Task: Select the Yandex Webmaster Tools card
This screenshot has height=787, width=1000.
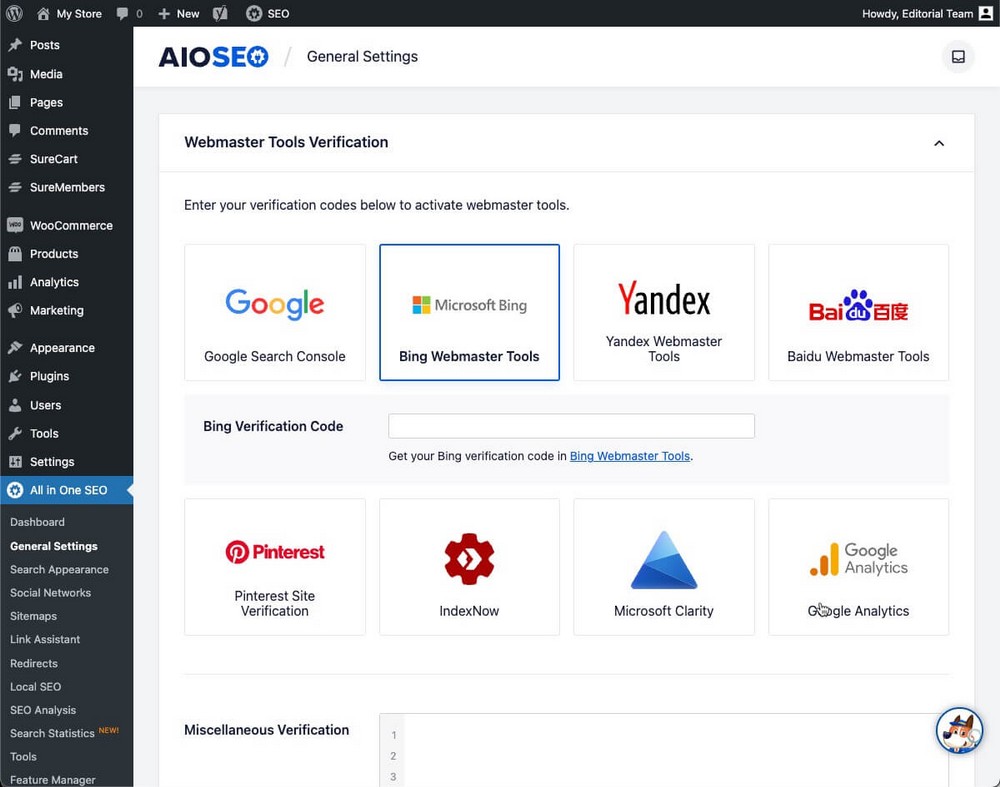Action: [664, 313]
